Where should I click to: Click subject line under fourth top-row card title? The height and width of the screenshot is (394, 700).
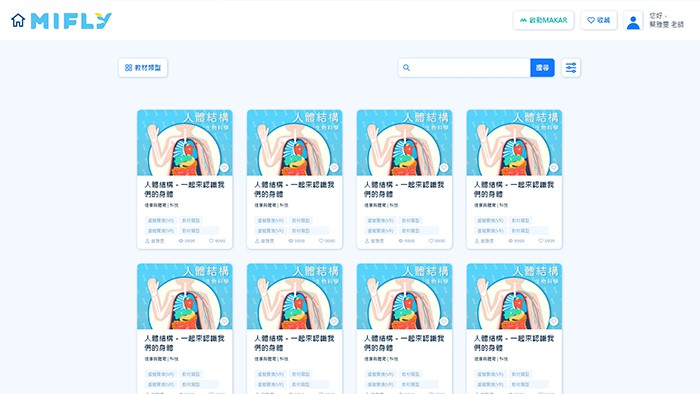pos(491,205)
